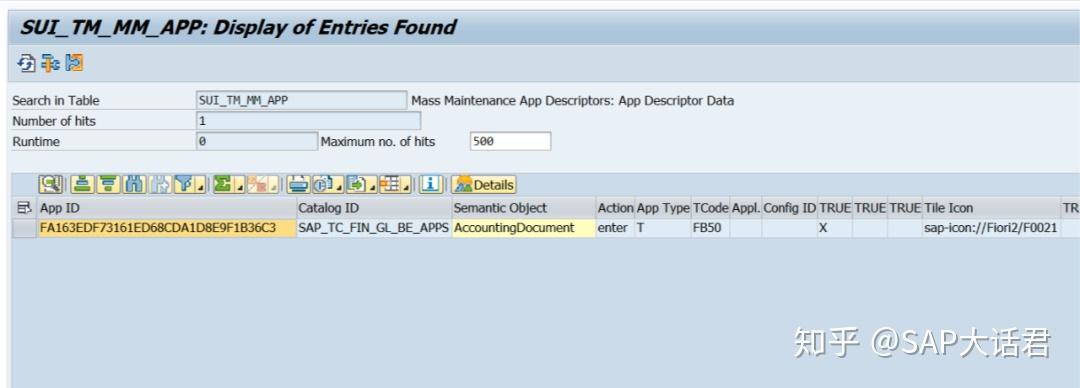1080x388 pixels.
Task: Click the Runtime field showing 0
Action: coord(257,141)
